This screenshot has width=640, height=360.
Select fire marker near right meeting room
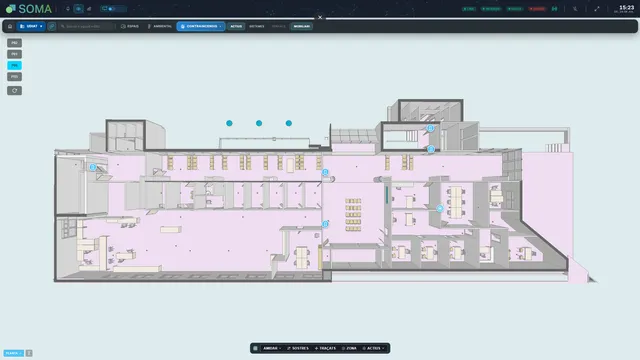[440, 209]
